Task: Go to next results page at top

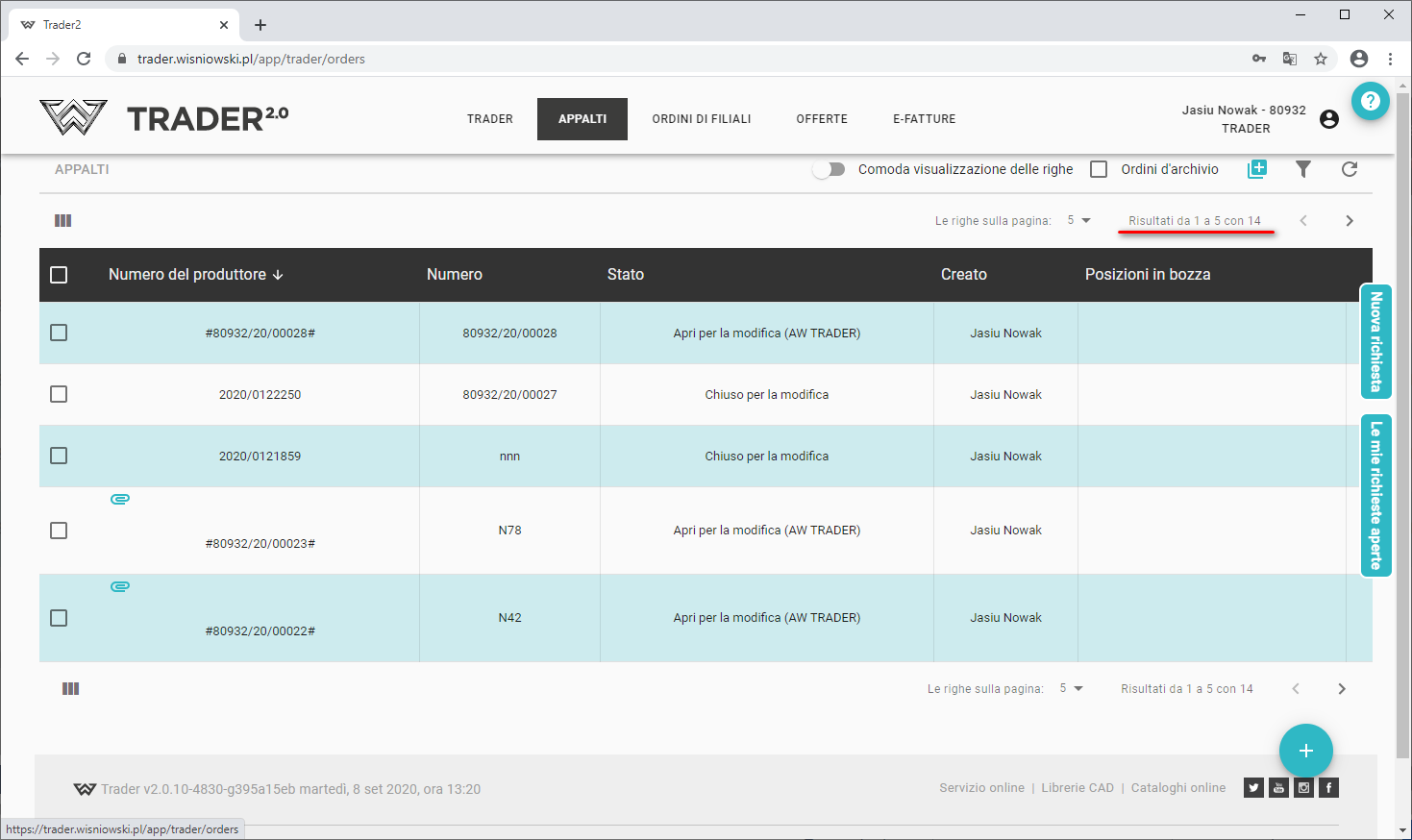Action: (x=1349, y=221)
